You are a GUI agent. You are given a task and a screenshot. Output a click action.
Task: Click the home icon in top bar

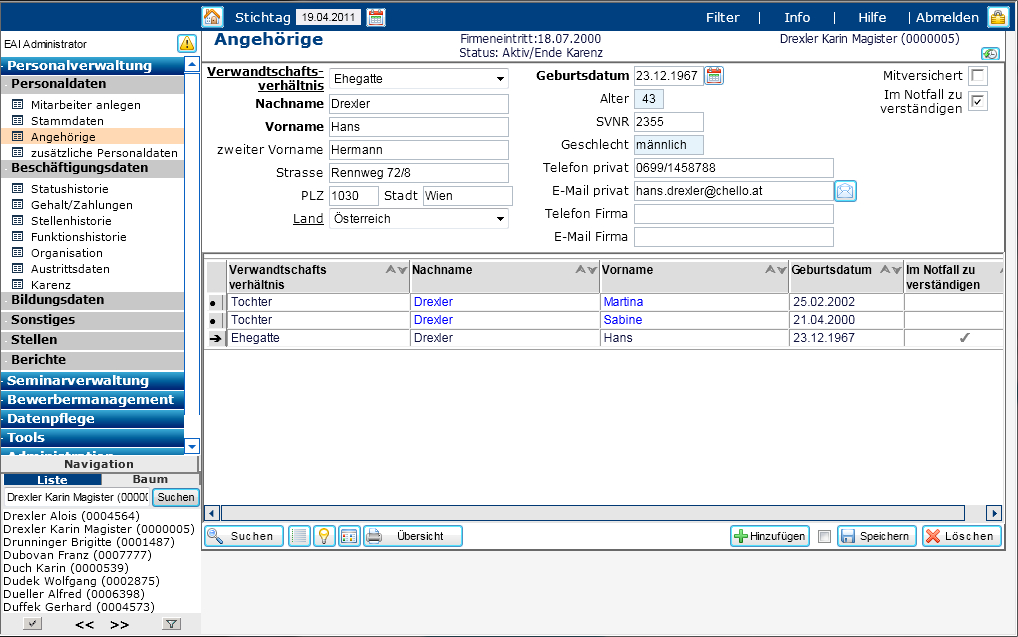tap(212, 17)
